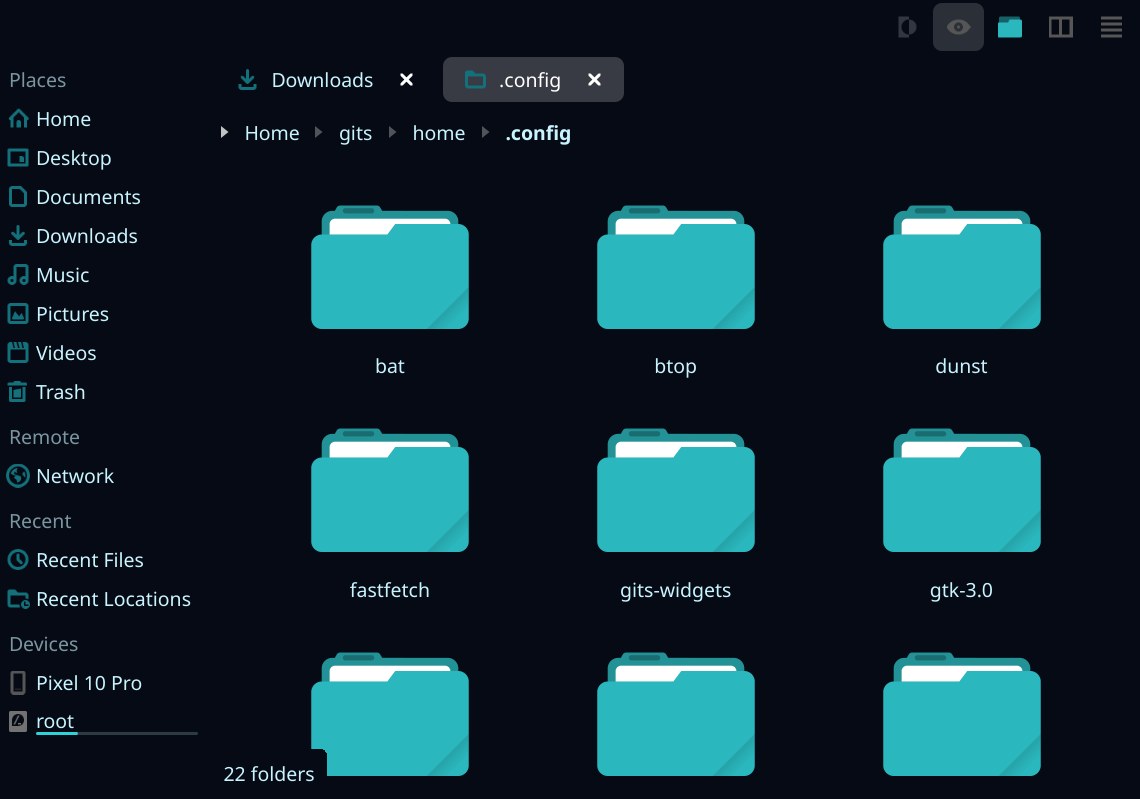Click the Downloads arrow icon in sidebar
The width and height of the screenshot is (1140, 799).
(x=18, y=236)
